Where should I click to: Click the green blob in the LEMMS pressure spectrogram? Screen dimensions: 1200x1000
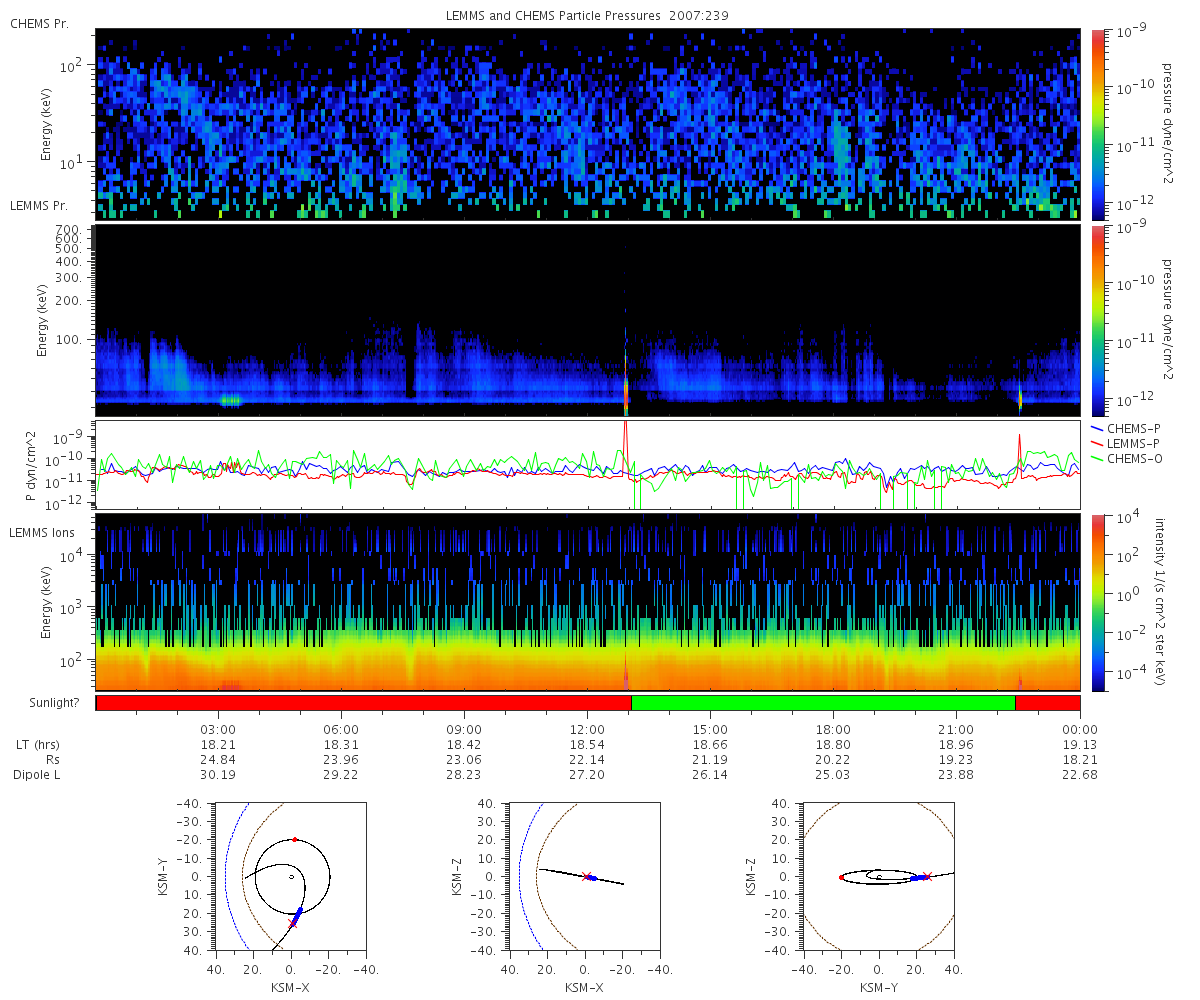231,400
